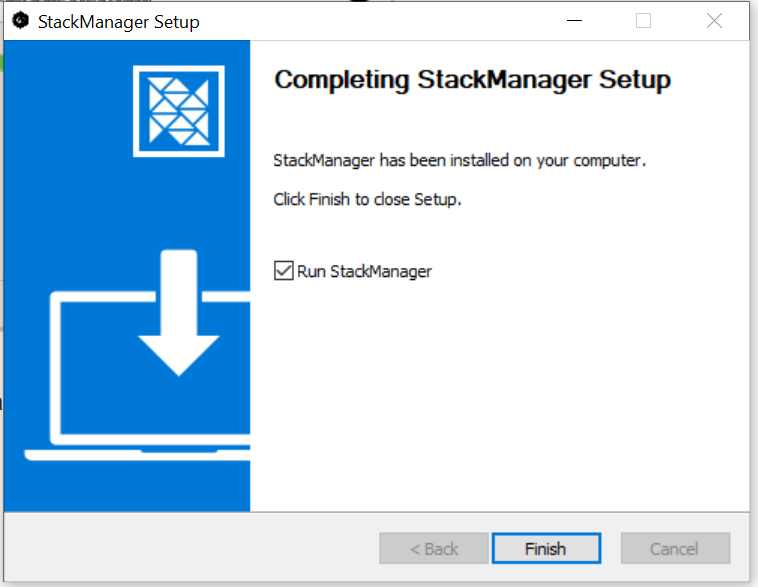
Task: Click the "Click Finish to close Setup" text
Action: [367, 199]
